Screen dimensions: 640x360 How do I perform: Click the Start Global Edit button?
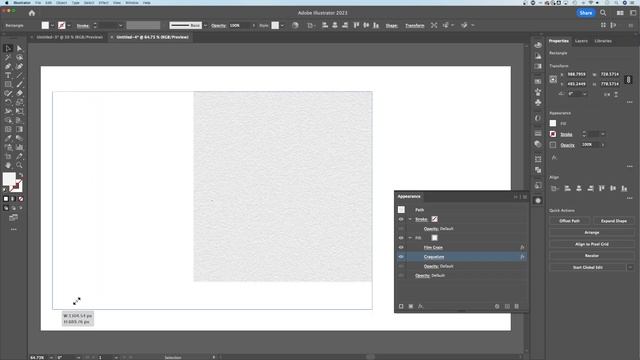click(588, 267)
